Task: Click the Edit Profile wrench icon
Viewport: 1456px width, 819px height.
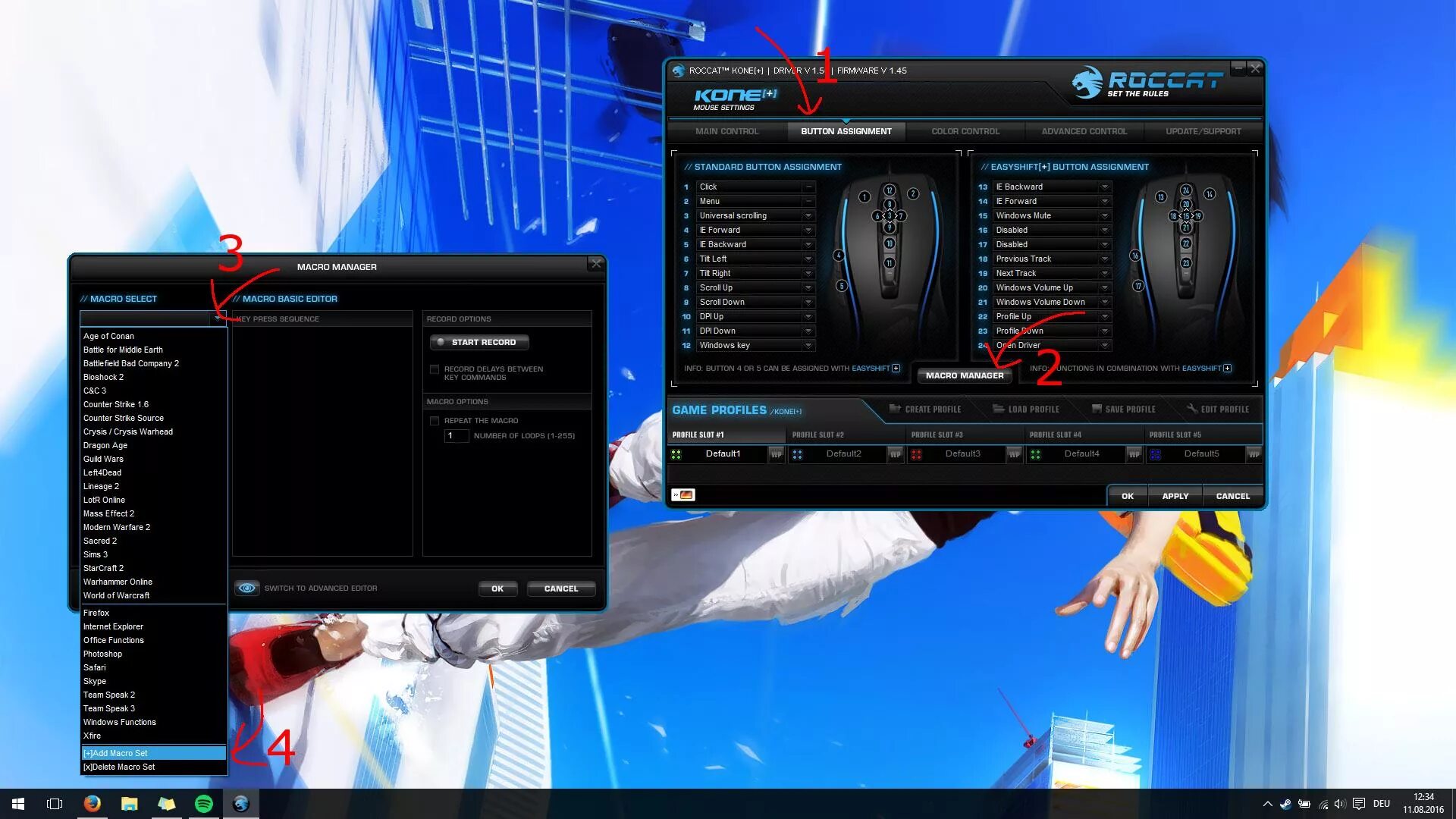Action: pos(1192,409)
